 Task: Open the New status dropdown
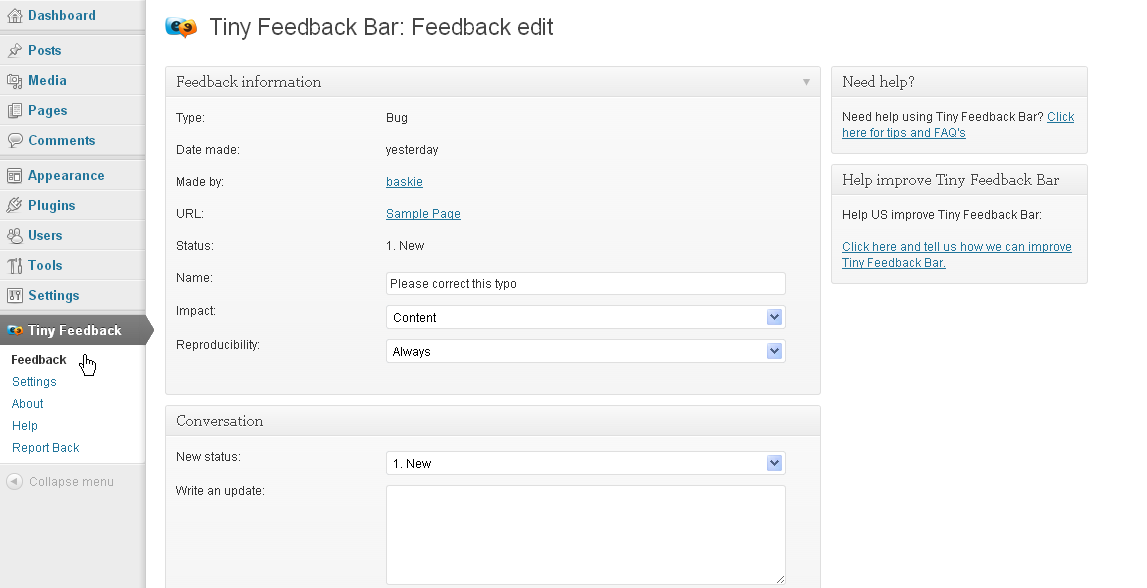click(585, 463)
